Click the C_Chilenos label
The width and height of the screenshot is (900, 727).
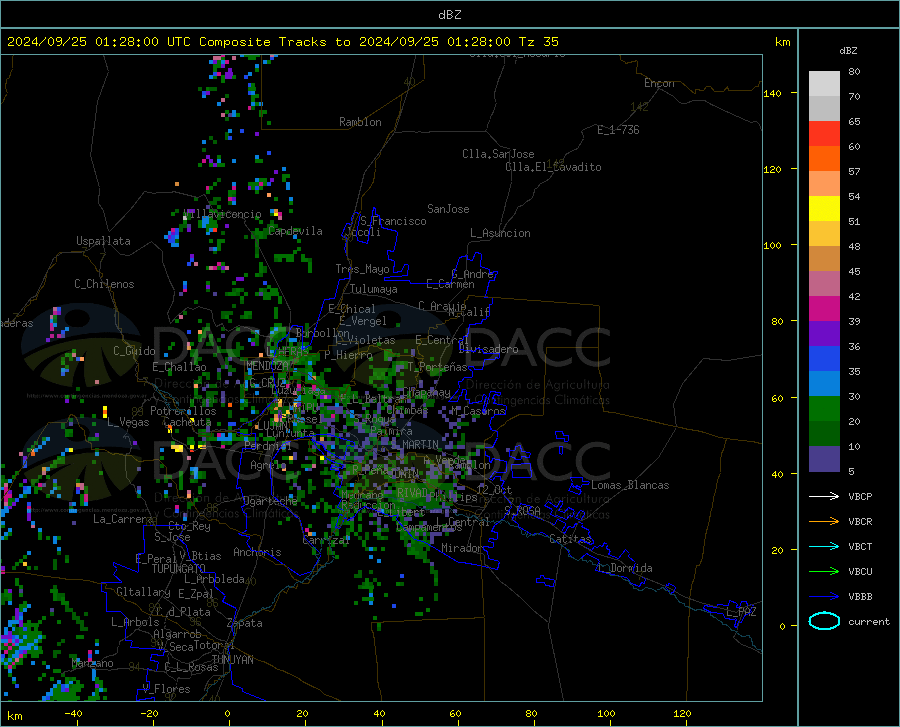click(x=104, y=284)
